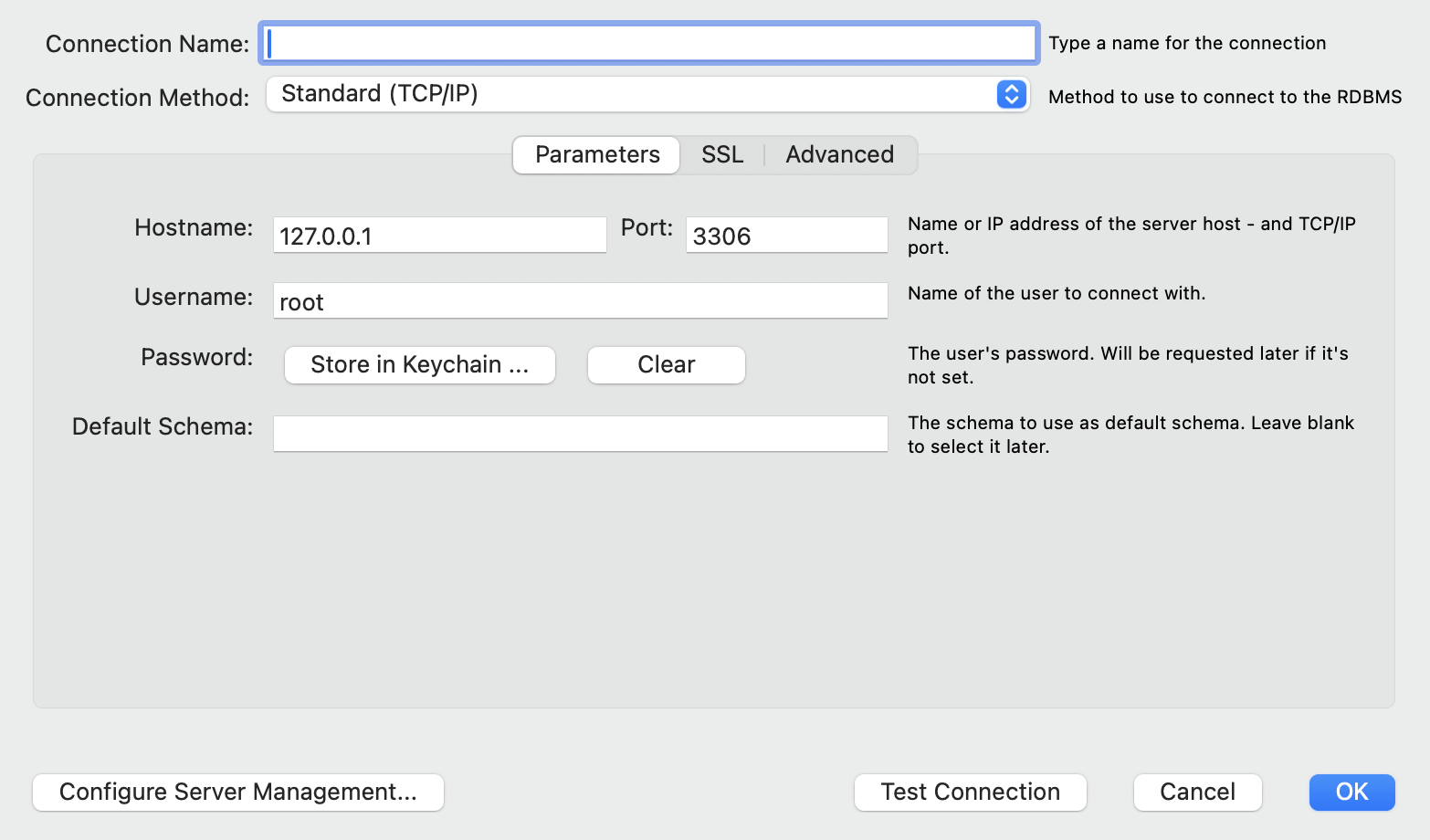Viewport: 1430px width, 840px height.
Task: Switch to the Parameters tab
Action: (x=597, y=154)
